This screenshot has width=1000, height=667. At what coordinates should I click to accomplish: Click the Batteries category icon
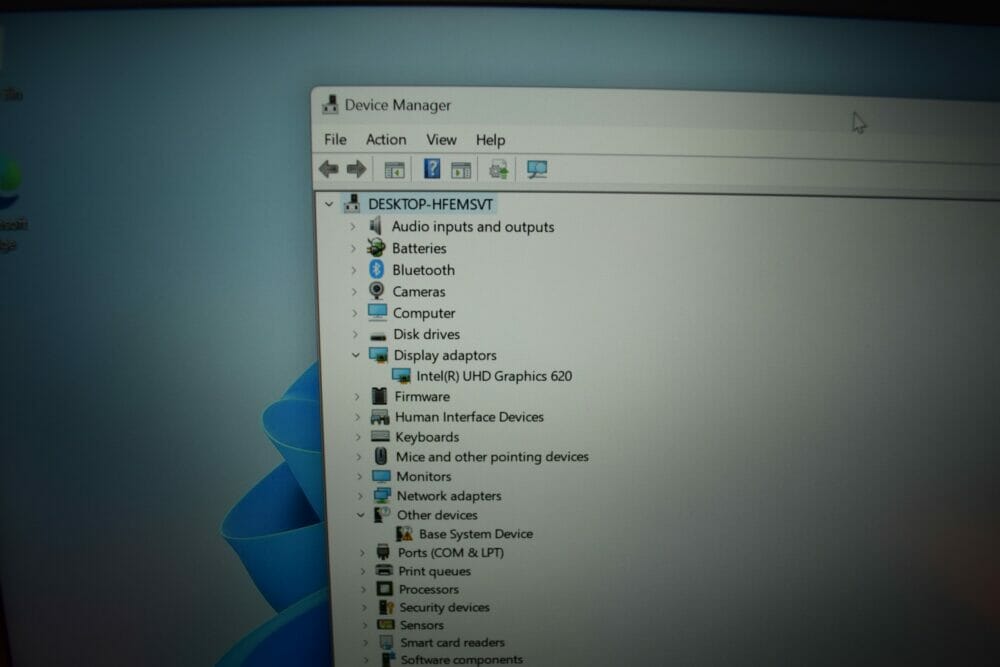(x=376, y=247)
